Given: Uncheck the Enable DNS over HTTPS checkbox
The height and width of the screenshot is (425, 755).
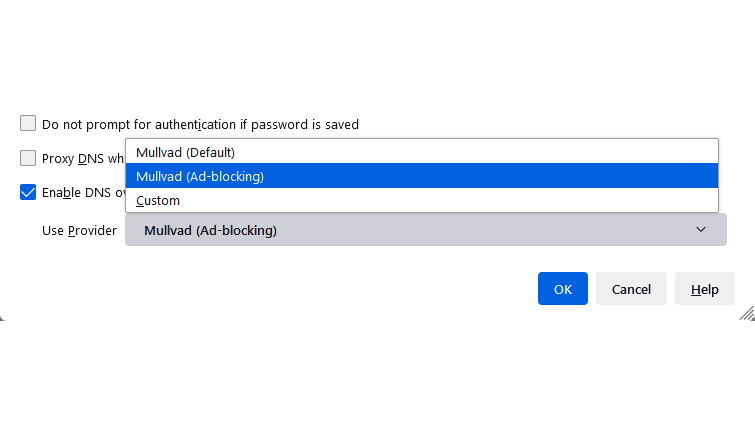Looking at the screenshot, I should 28,192.
